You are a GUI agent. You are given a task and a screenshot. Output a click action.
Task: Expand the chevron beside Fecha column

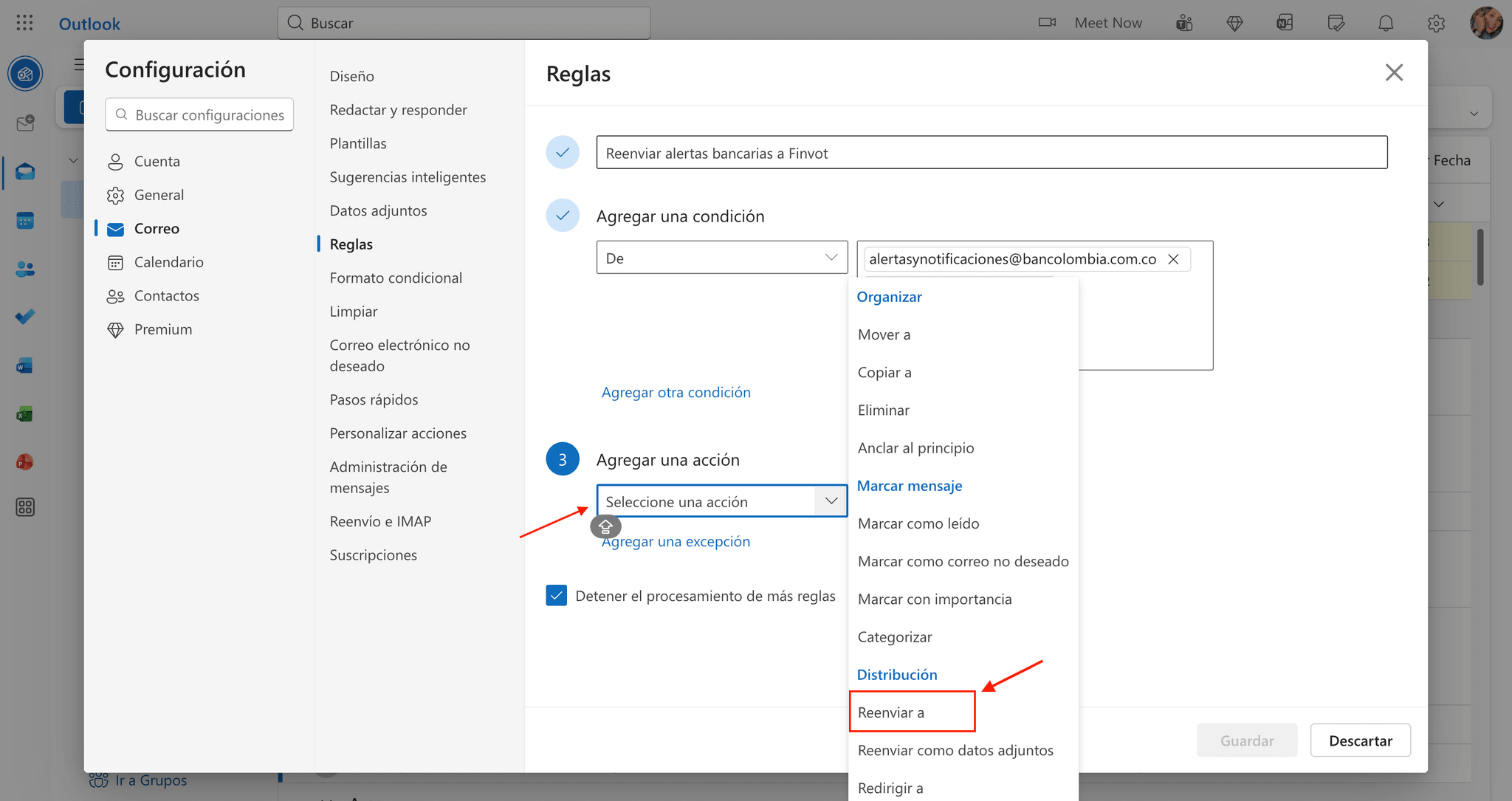tap(1439, 204)
